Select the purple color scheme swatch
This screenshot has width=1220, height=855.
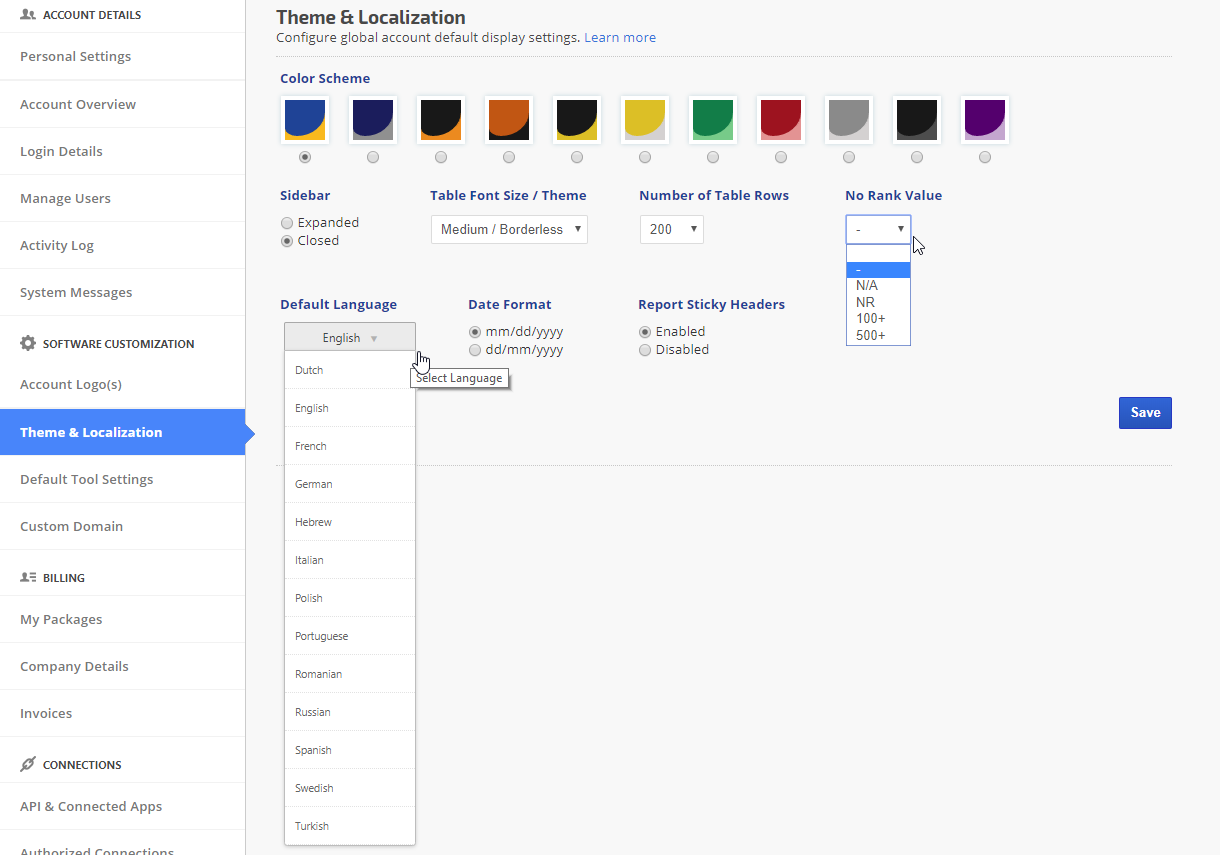[984, 120]
